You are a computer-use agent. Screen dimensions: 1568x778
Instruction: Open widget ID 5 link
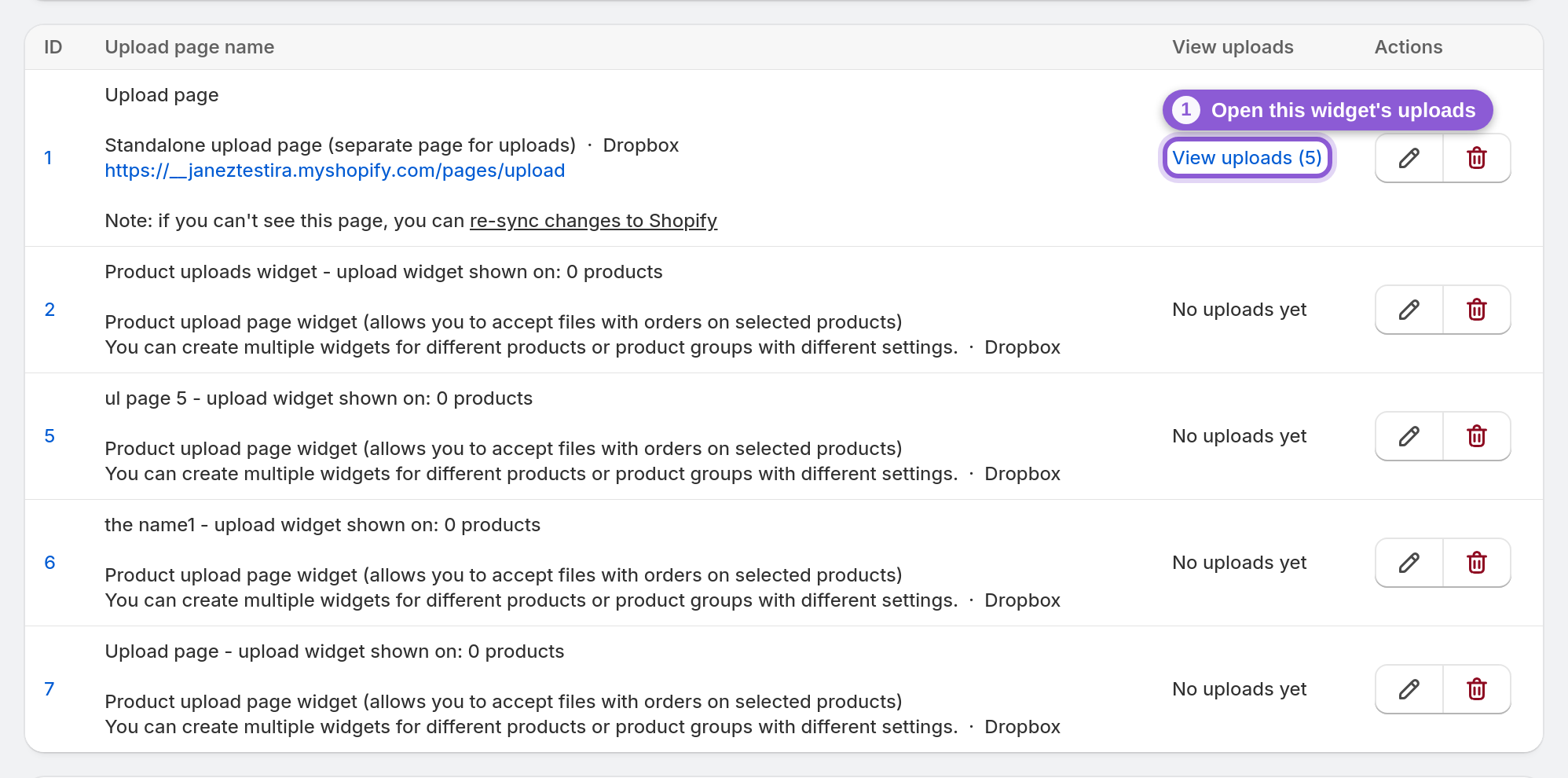tap(49, 436)
